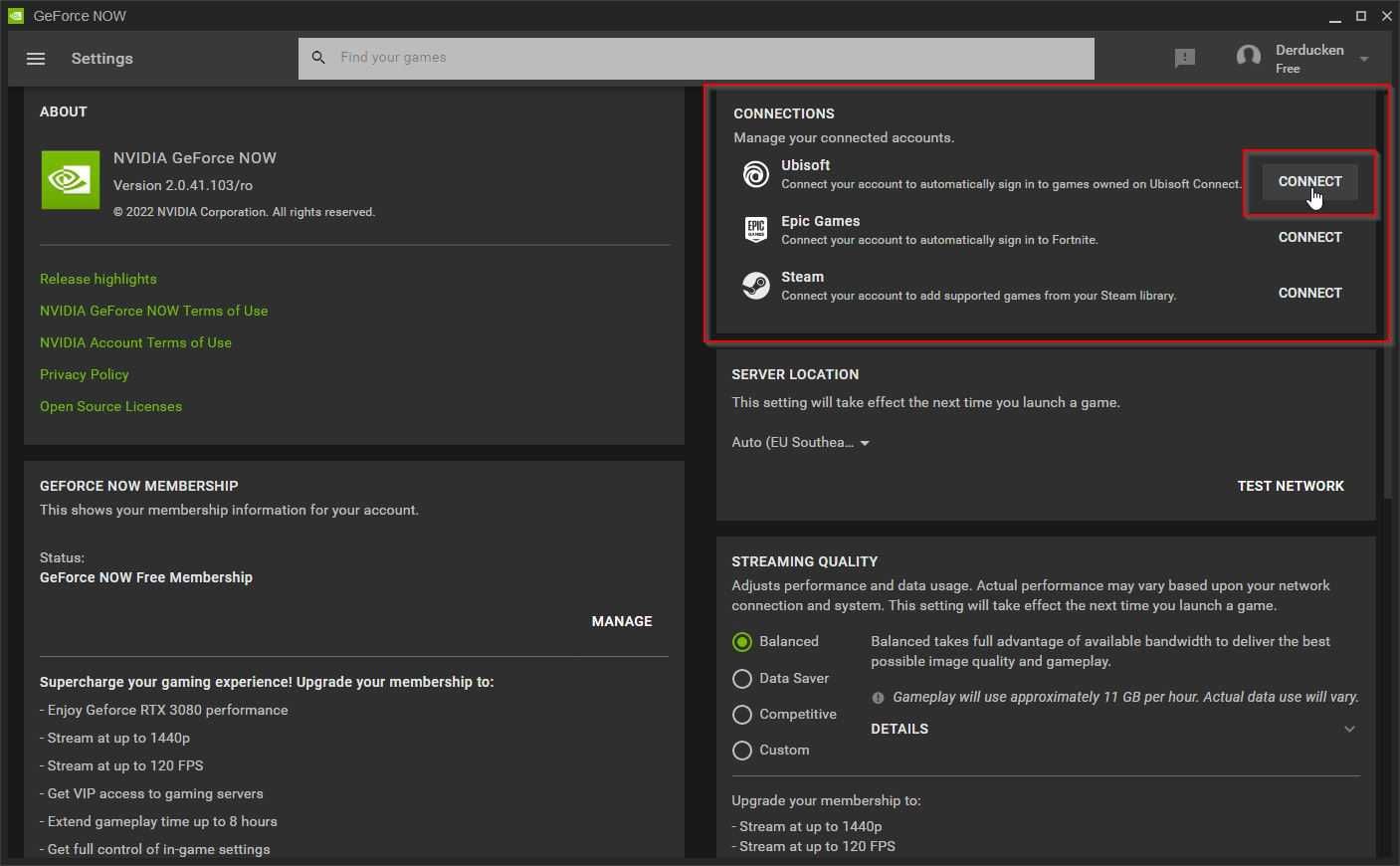The image size is (1400, 866).
Task: Click the About section heading
Action: tap(64, 112)
